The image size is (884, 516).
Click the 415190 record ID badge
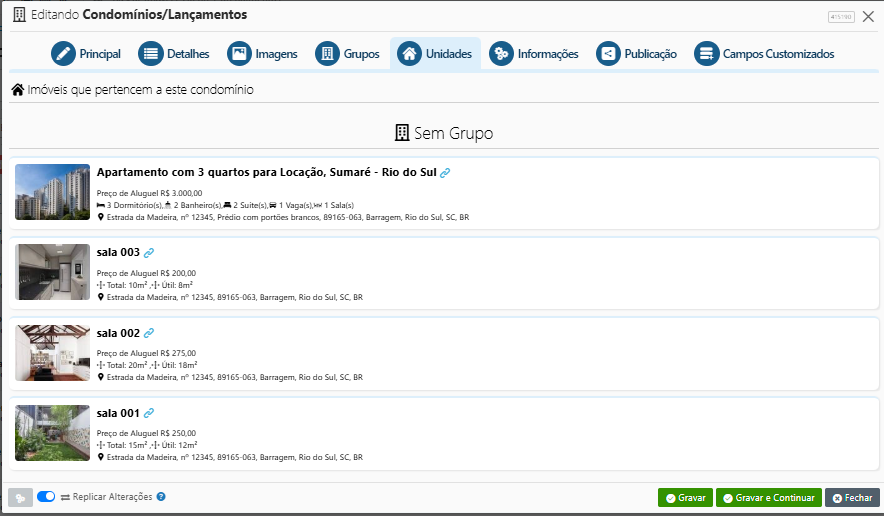pos(841,17)
